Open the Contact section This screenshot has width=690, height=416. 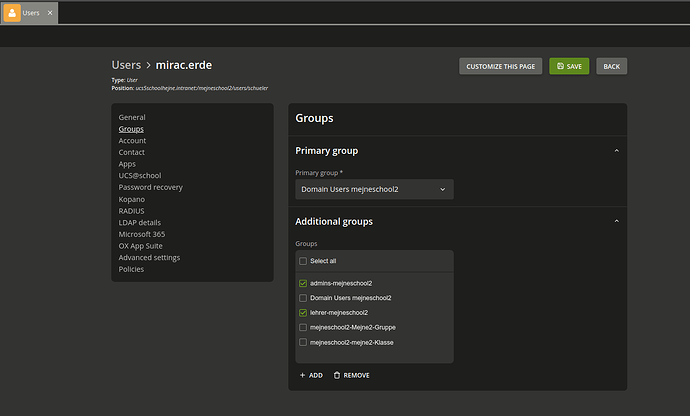(x=132, y=152)
